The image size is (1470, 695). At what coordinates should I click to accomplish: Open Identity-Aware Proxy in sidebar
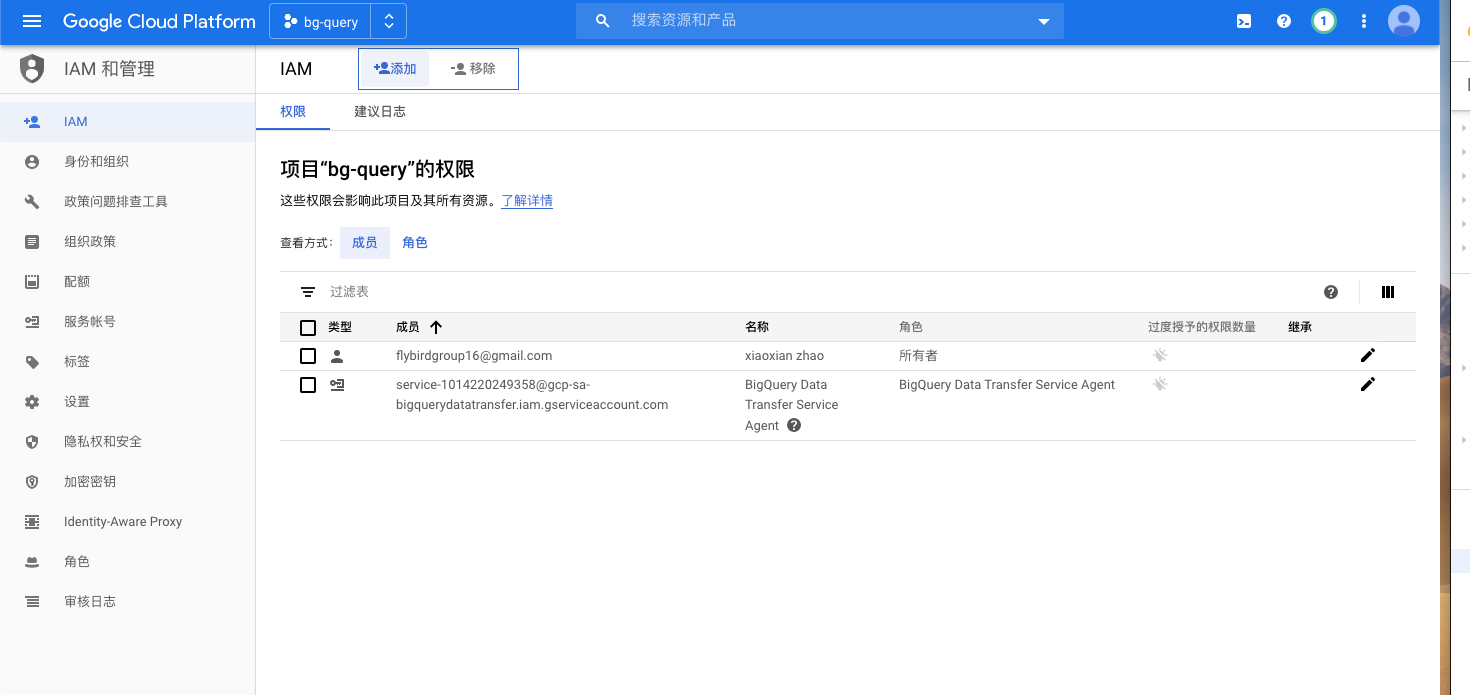tap(127, 521)
